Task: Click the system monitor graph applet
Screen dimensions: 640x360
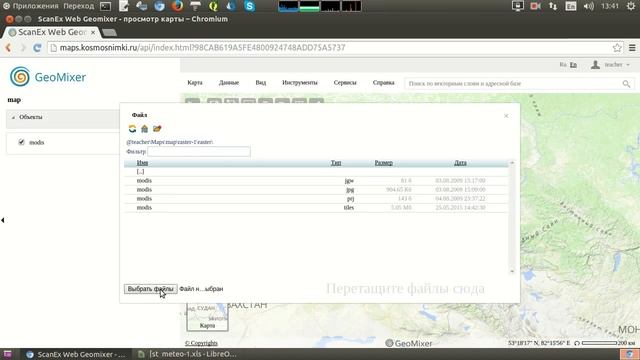Action: point(320,6)
